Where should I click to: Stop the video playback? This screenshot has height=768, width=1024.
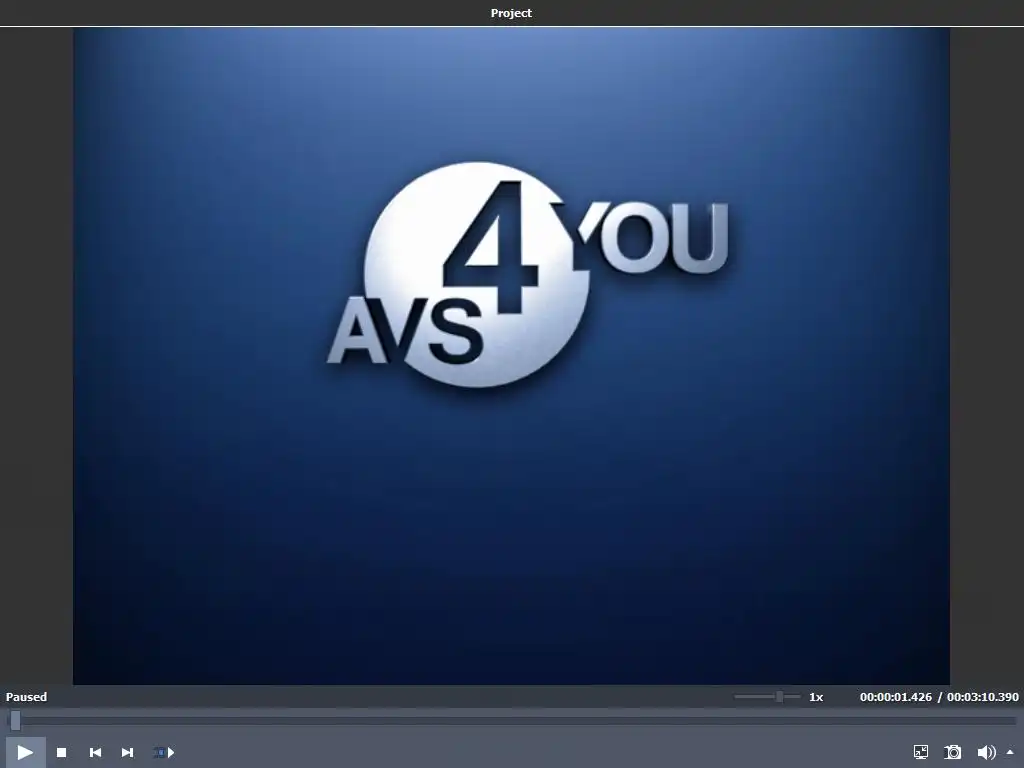point(61,752)
